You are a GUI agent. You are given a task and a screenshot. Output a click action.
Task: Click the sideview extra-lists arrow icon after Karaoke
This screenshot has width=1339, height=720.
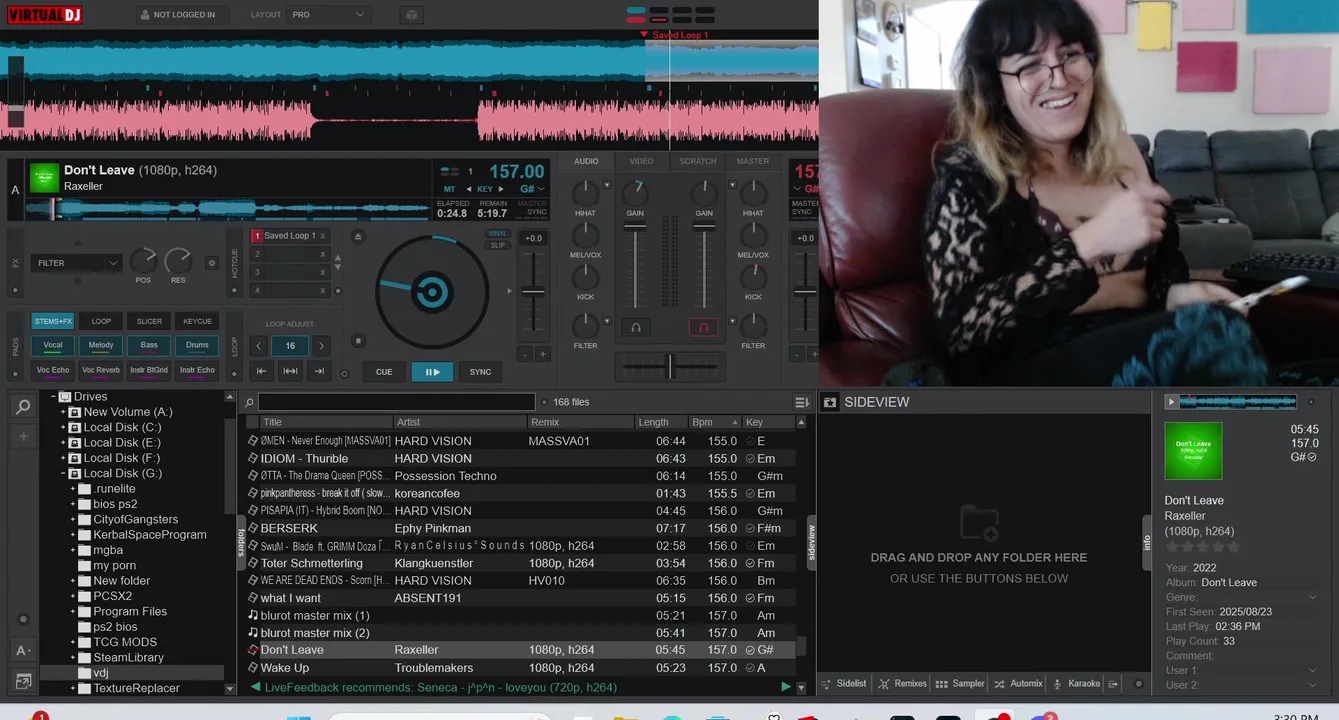(1114, 684)
